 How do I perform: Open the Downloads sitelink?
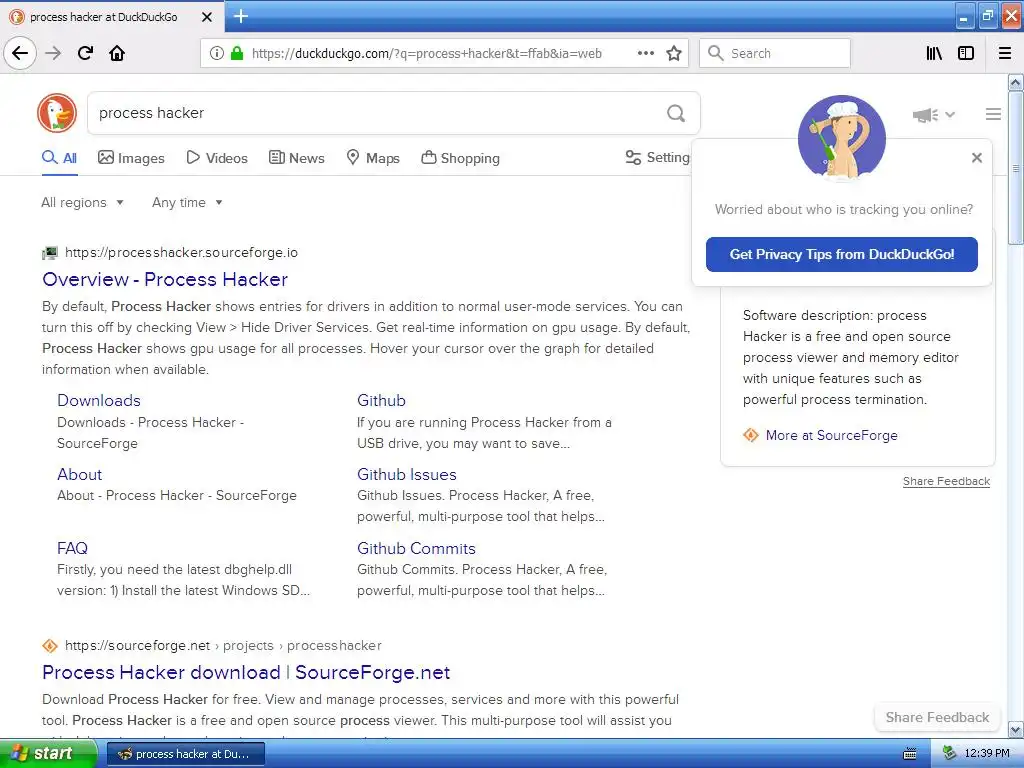[x=99, y=400]
